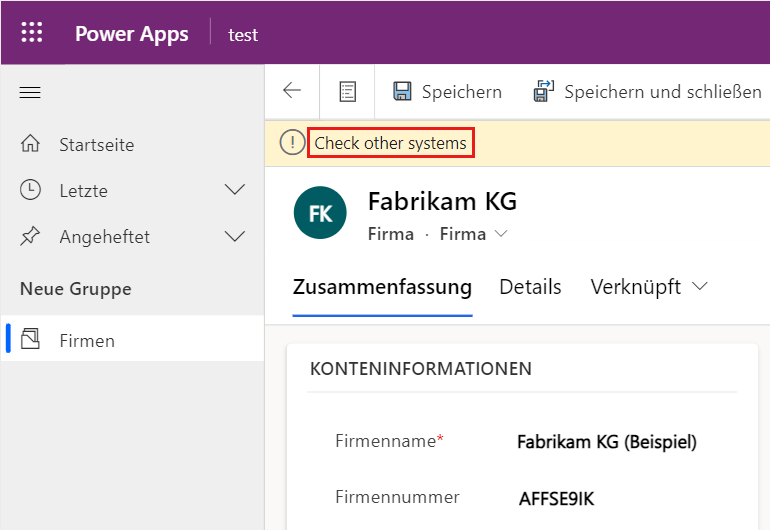The width and height of the screenshot is (770, 530).
Task: Click the Letzte clock icon
Action: [30, 190]
